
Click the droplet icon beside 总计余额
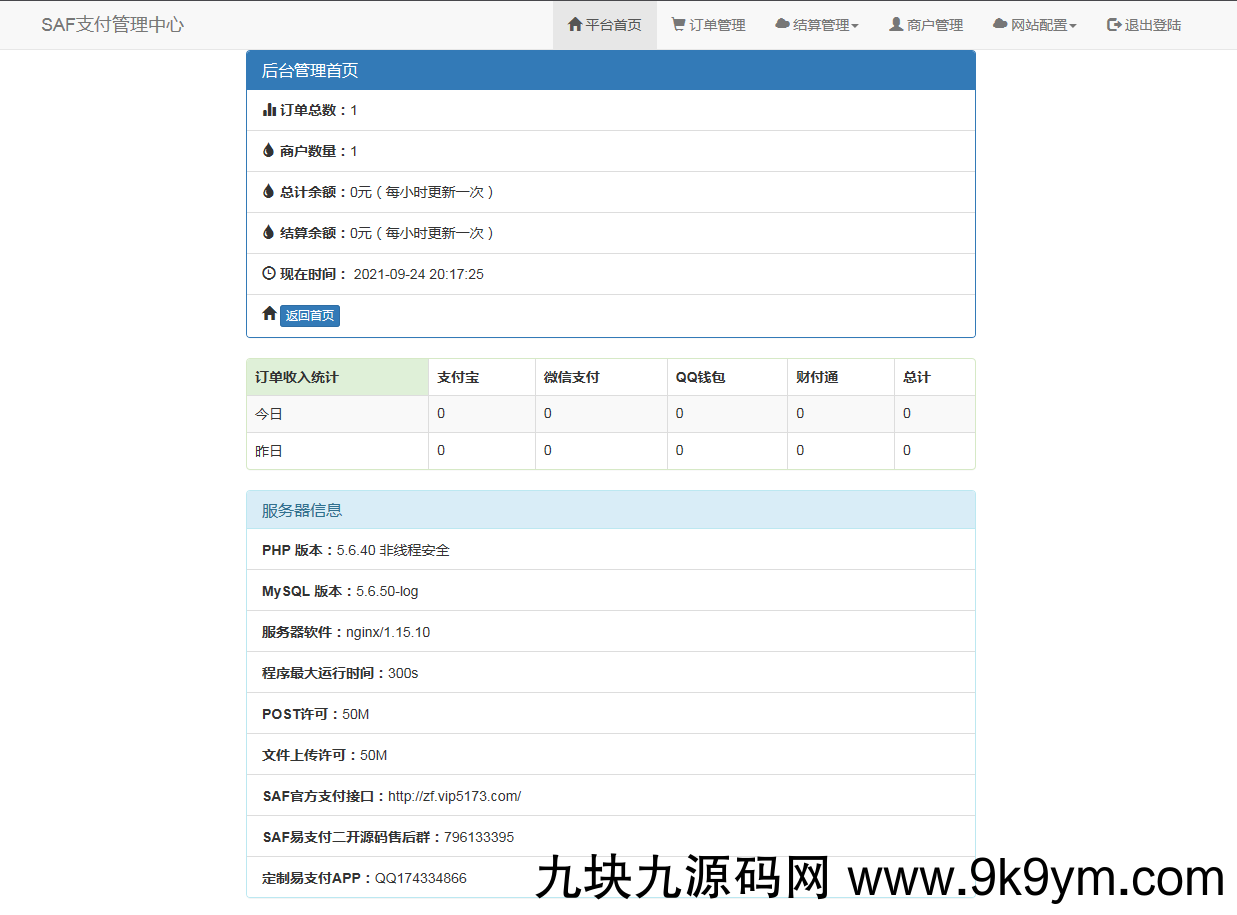268,192
